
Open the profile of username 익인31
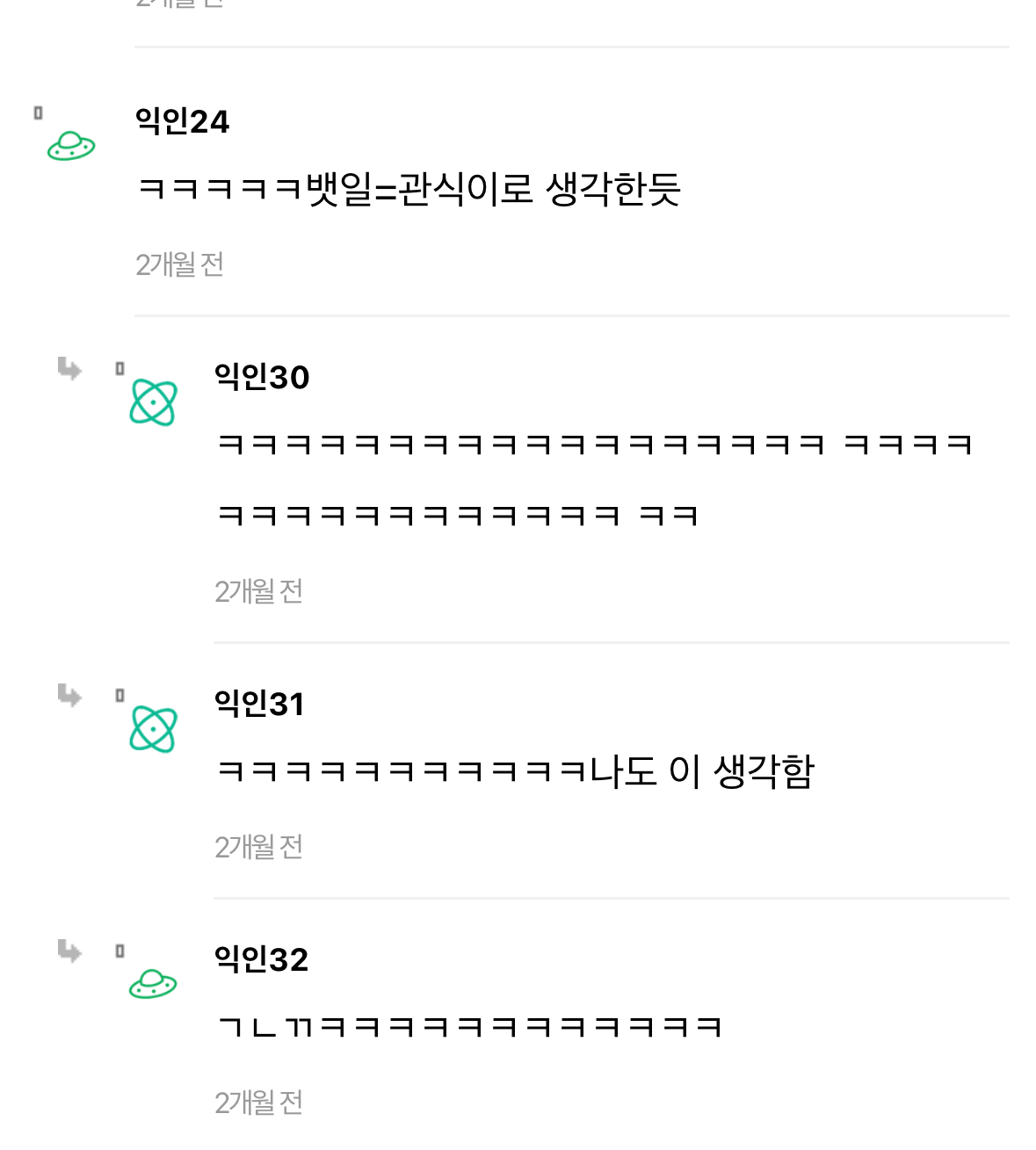[x=259, y=704]
